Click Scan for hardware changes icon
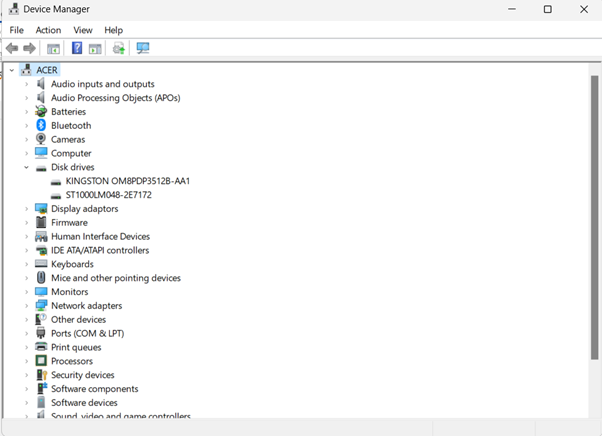 click(x=143, y=48)
